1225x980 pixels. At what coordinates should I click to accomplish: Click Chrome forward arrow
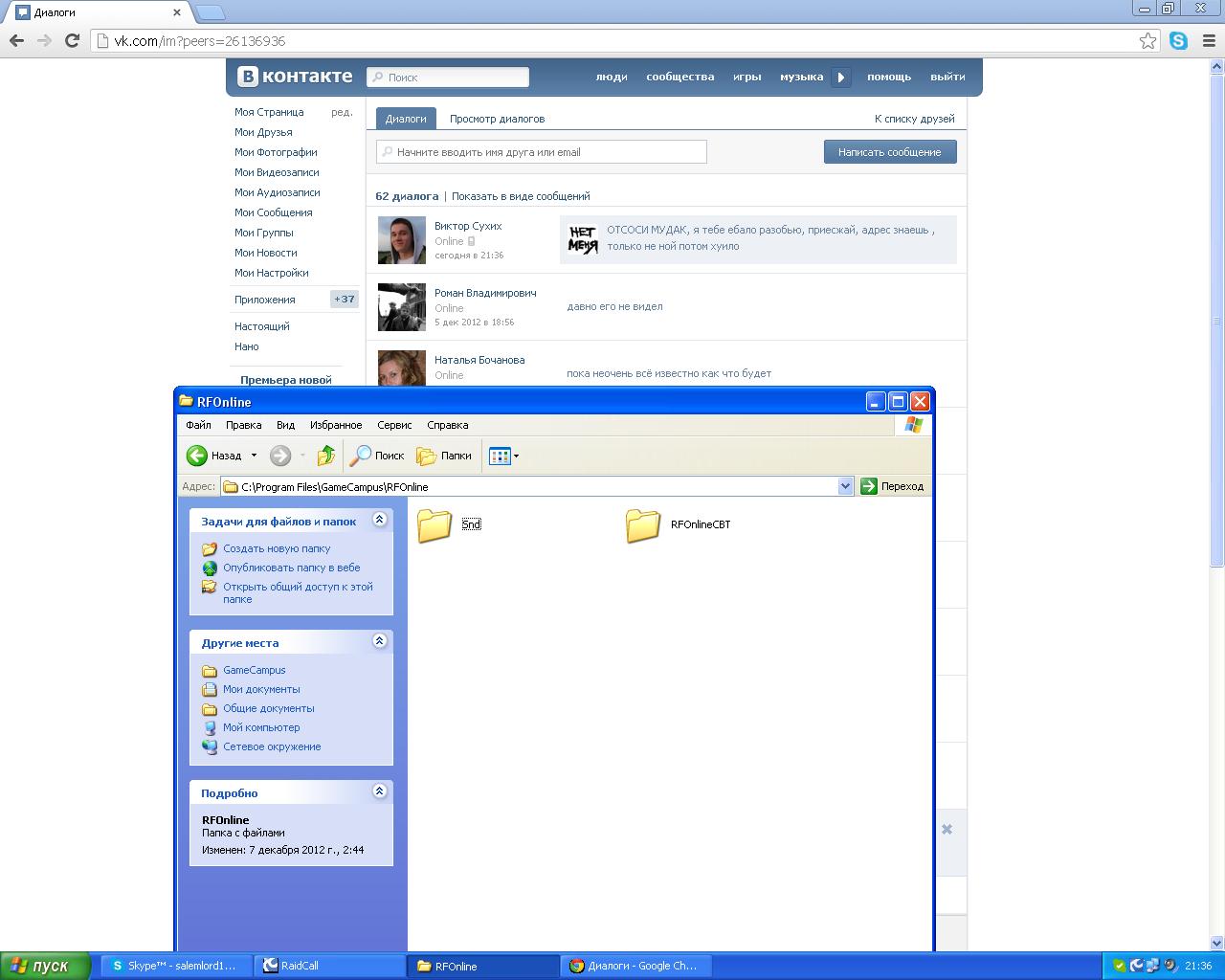tap(44, 40)
